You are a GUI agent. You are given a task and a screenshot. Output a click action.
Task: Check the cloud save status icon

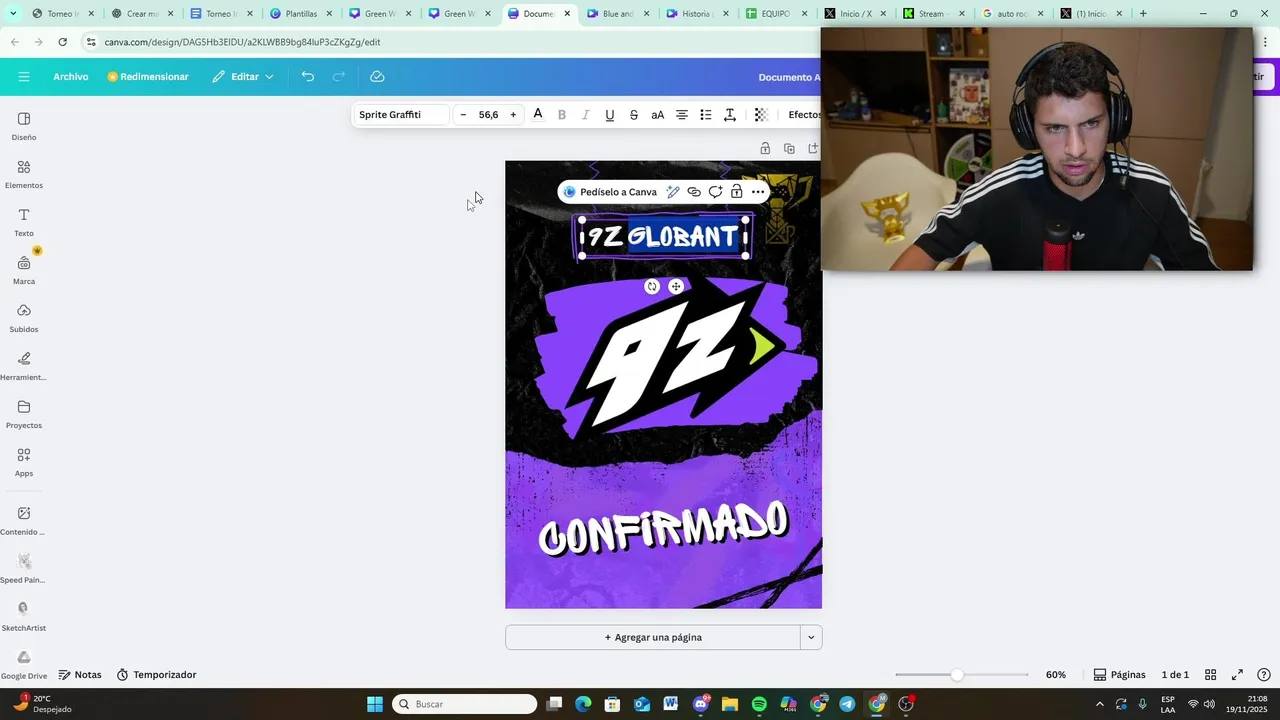pos(377,77)
